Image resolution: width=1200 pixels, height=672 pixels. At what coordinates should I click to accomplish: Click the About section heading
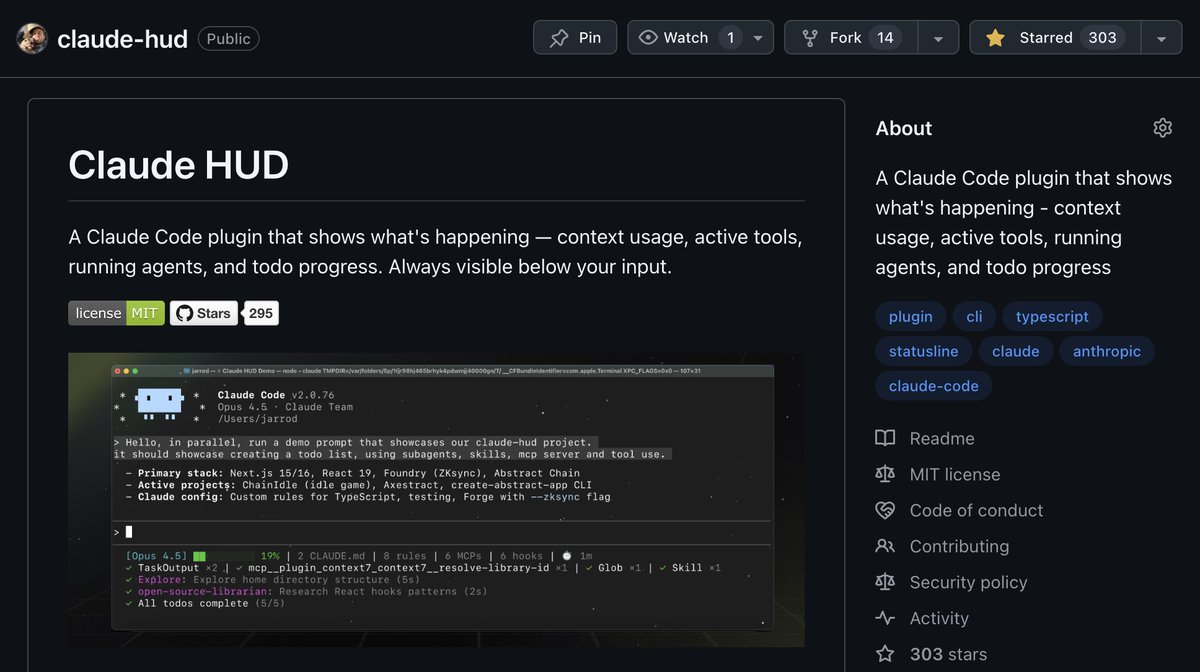point(904,128)
